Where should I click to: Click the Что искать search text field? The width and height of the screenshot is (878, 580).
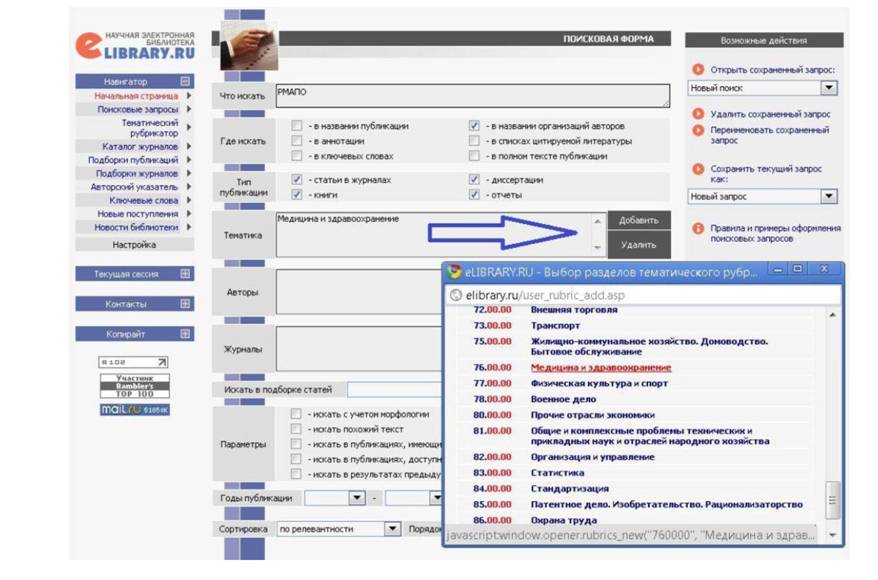[473, 96]
